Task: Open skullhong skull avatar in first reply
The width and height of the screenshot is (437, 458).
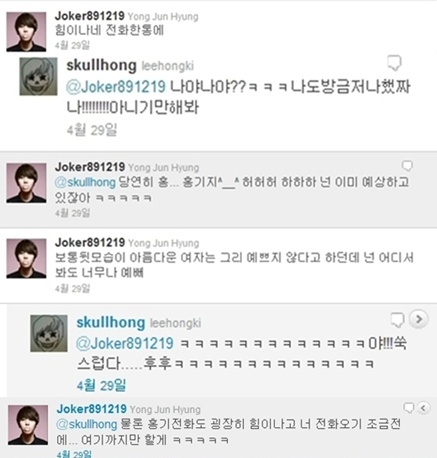Action: (38, 76)
